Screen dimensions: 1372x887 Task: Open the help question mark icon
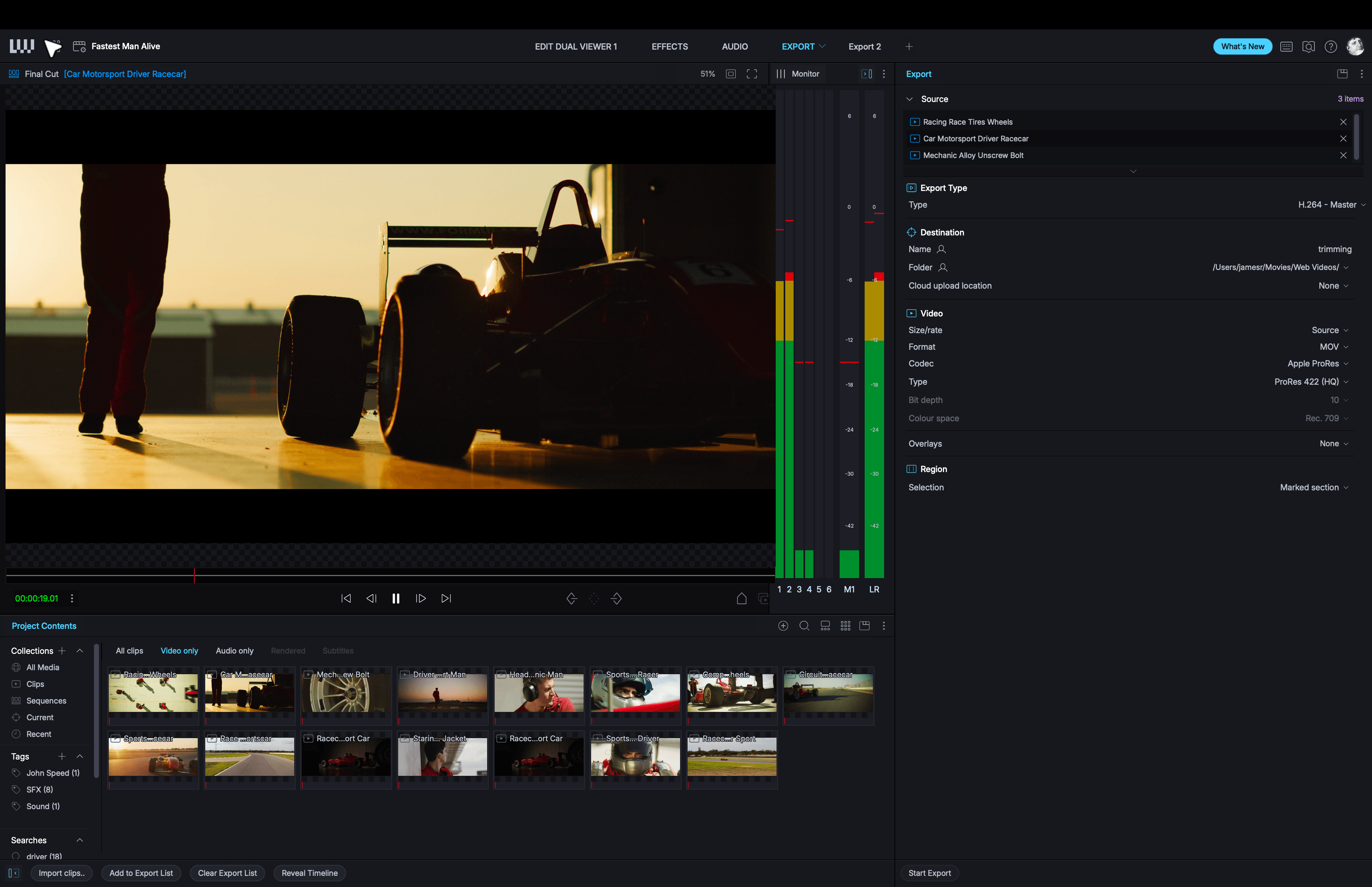pyautogui.click(x=1331, y=47)
